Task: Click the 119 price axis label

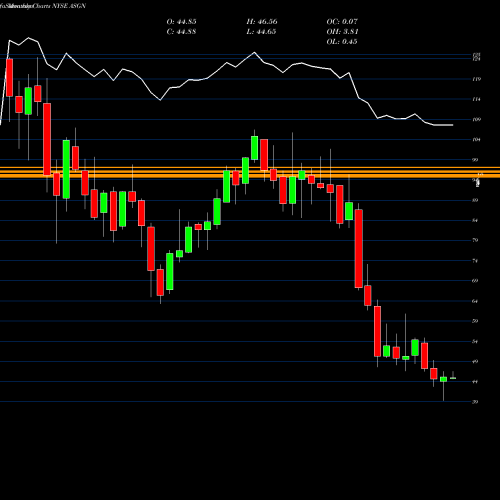Action: [x=477, y=79]
